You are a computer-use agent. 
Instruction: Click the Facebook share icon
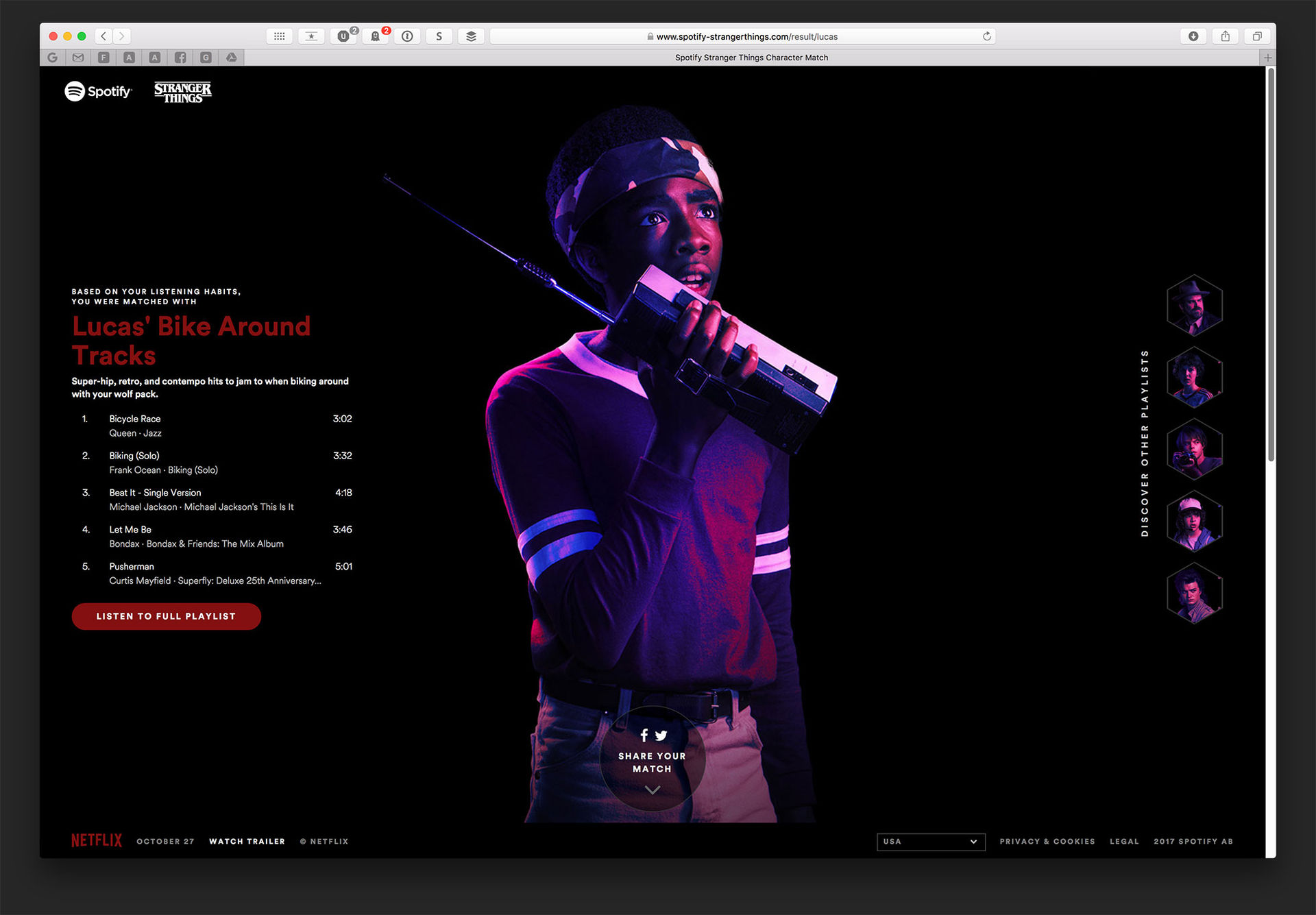(x=644, y=735)
